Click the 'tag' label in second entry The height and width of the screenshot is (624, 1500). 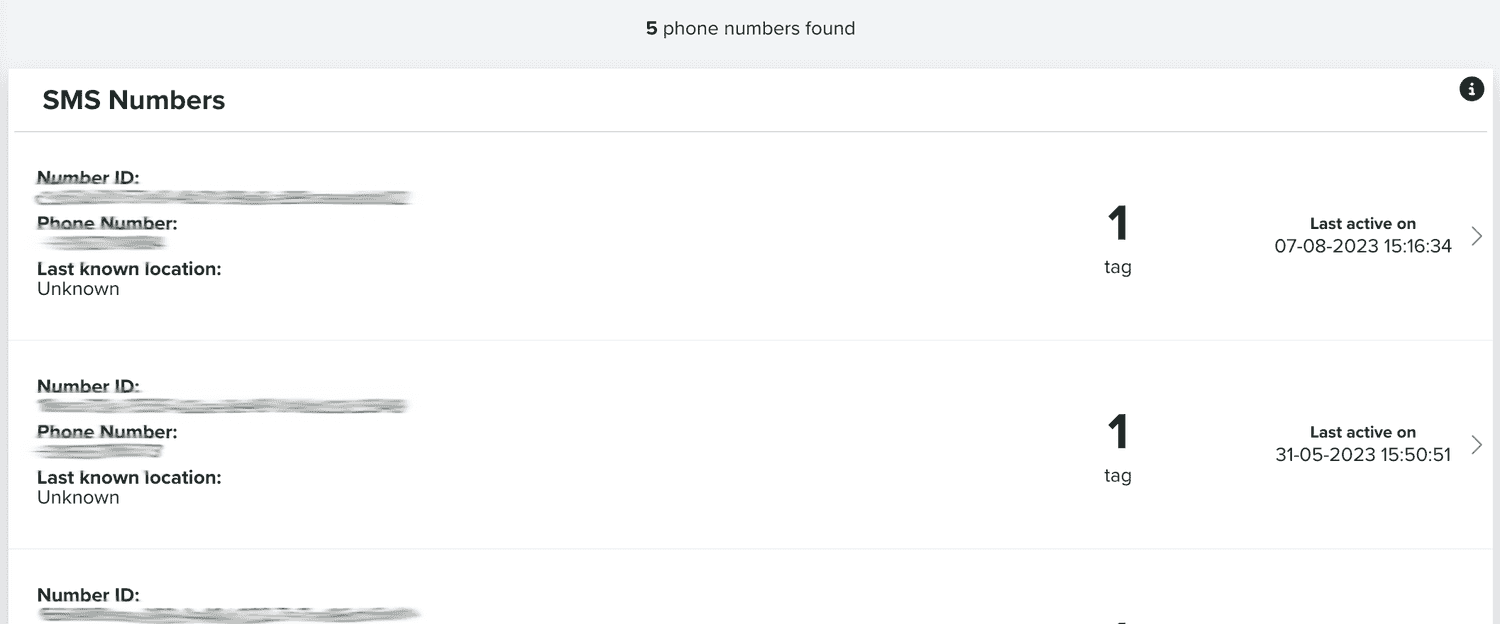tap(1118, 476)
